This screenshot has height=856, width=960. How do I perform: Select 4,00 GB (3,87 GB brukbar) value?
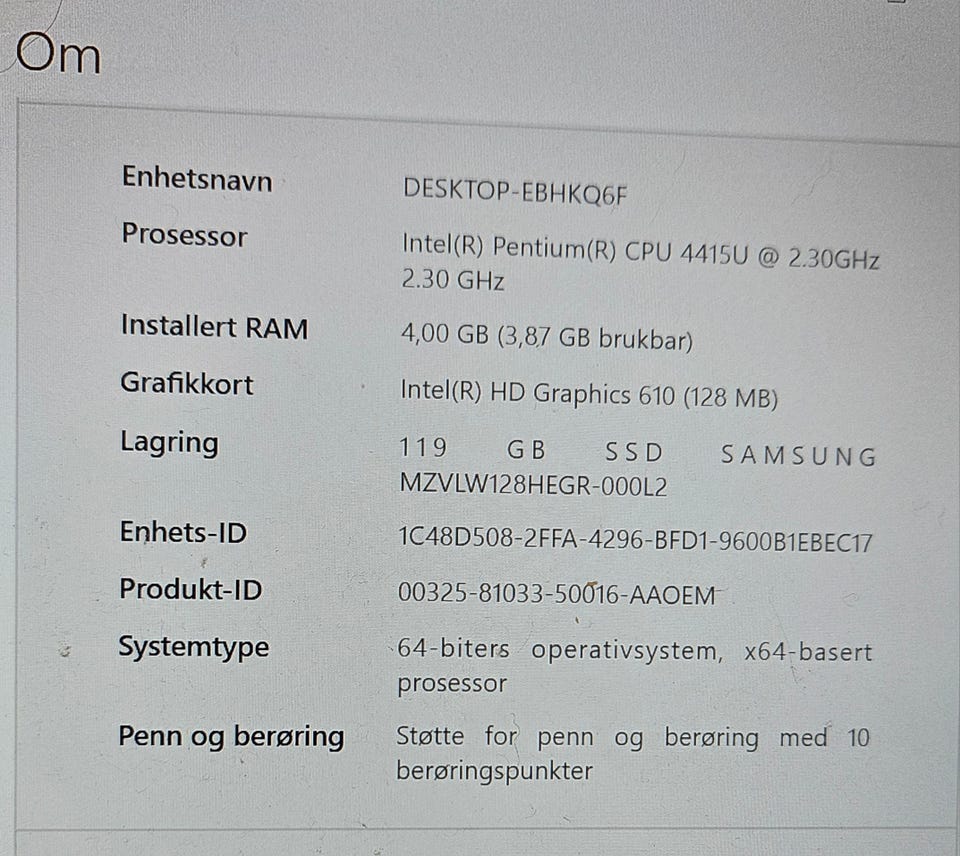(547, 336)
